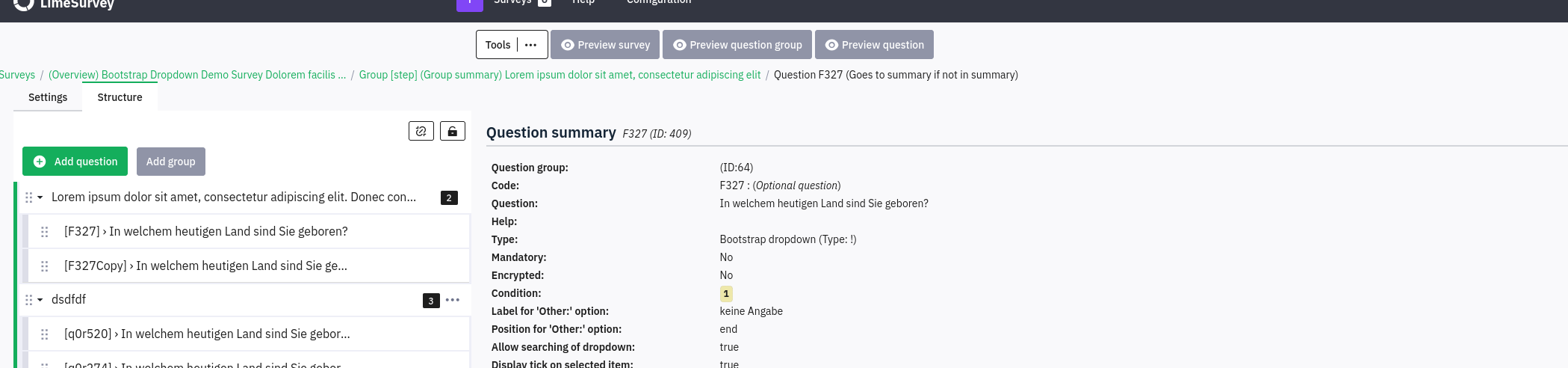Image resolution: width=1568 pixels, height=368 pixels.
Task: Click the Preview survey button
Action: pyautogui.click(x=605, y=45)
